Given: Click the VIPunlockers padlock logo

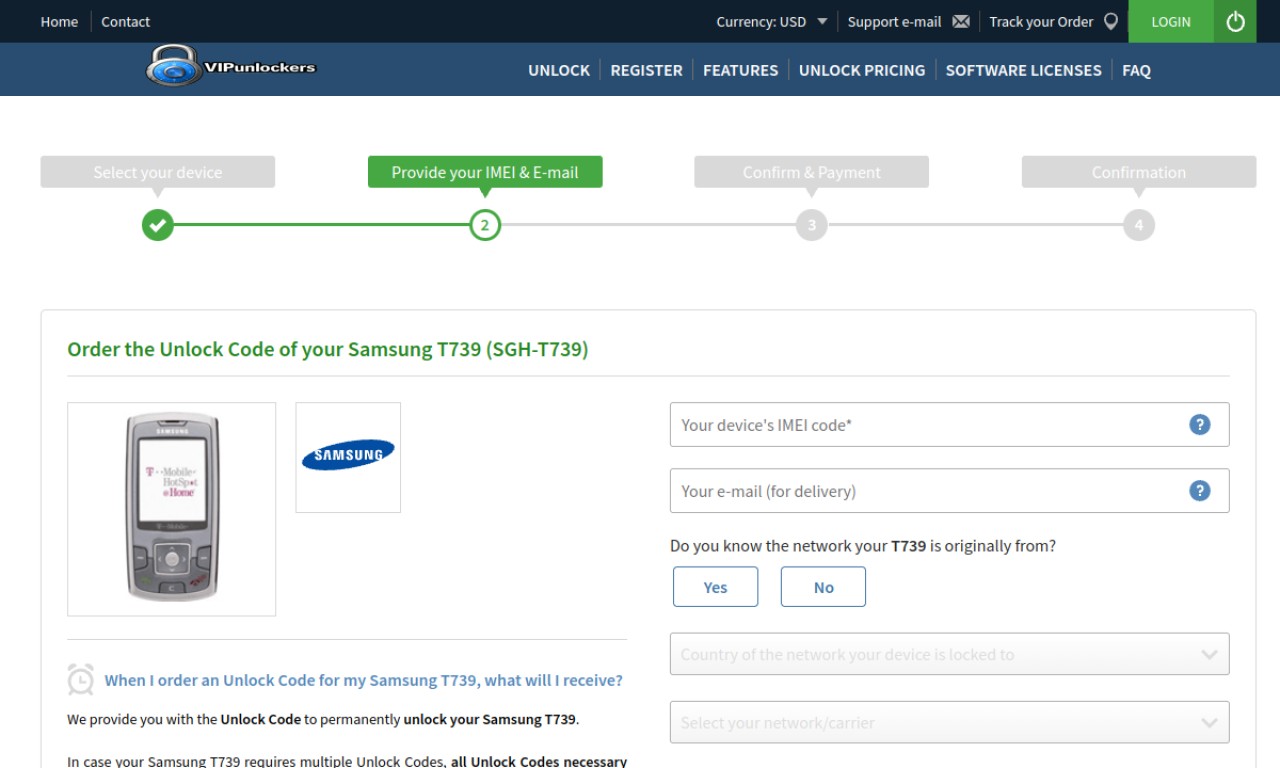Looking at the screenshot, I should click(230, 67).
